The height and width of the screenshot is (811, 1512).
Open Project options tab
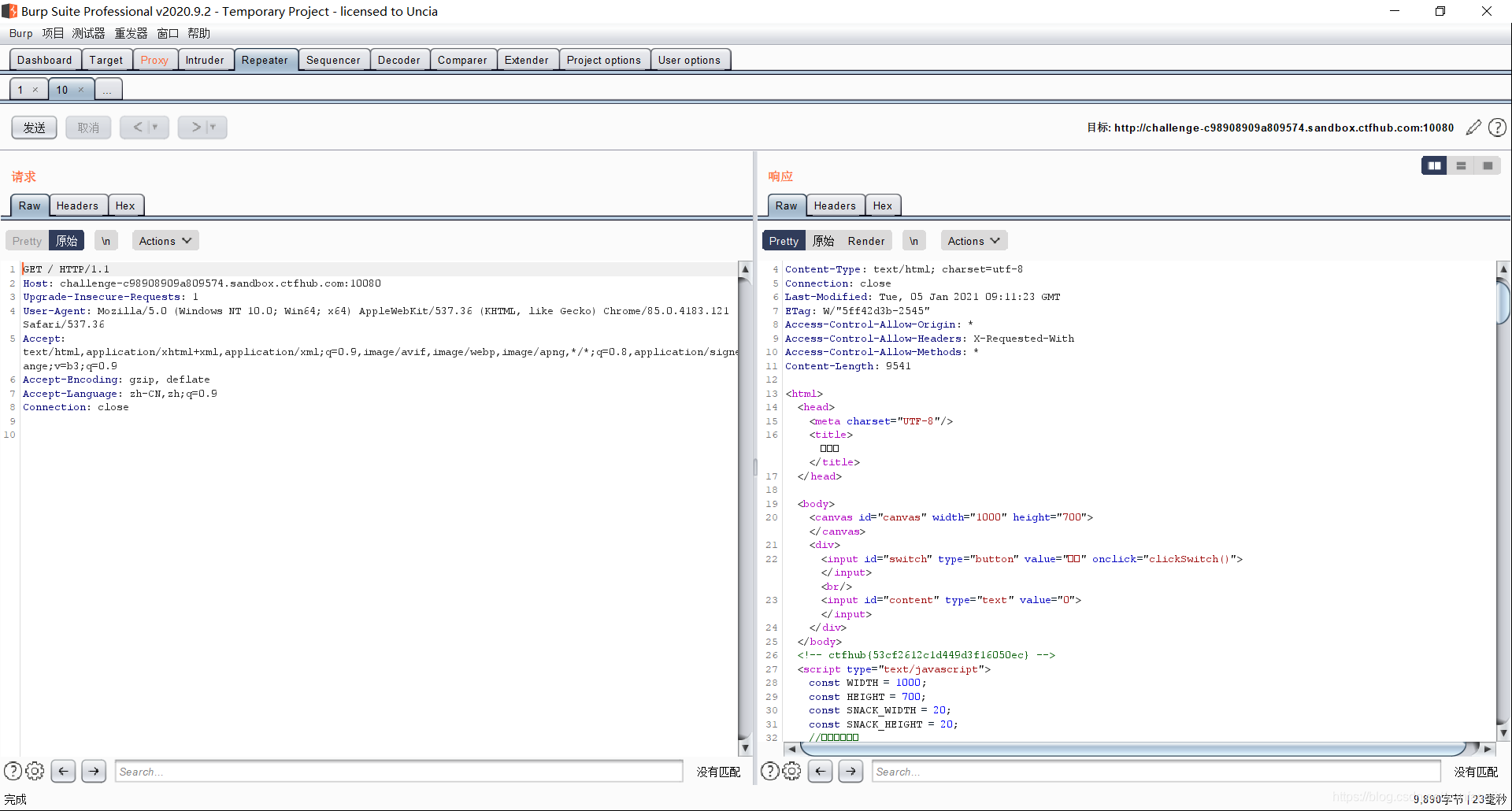(604, 60)
